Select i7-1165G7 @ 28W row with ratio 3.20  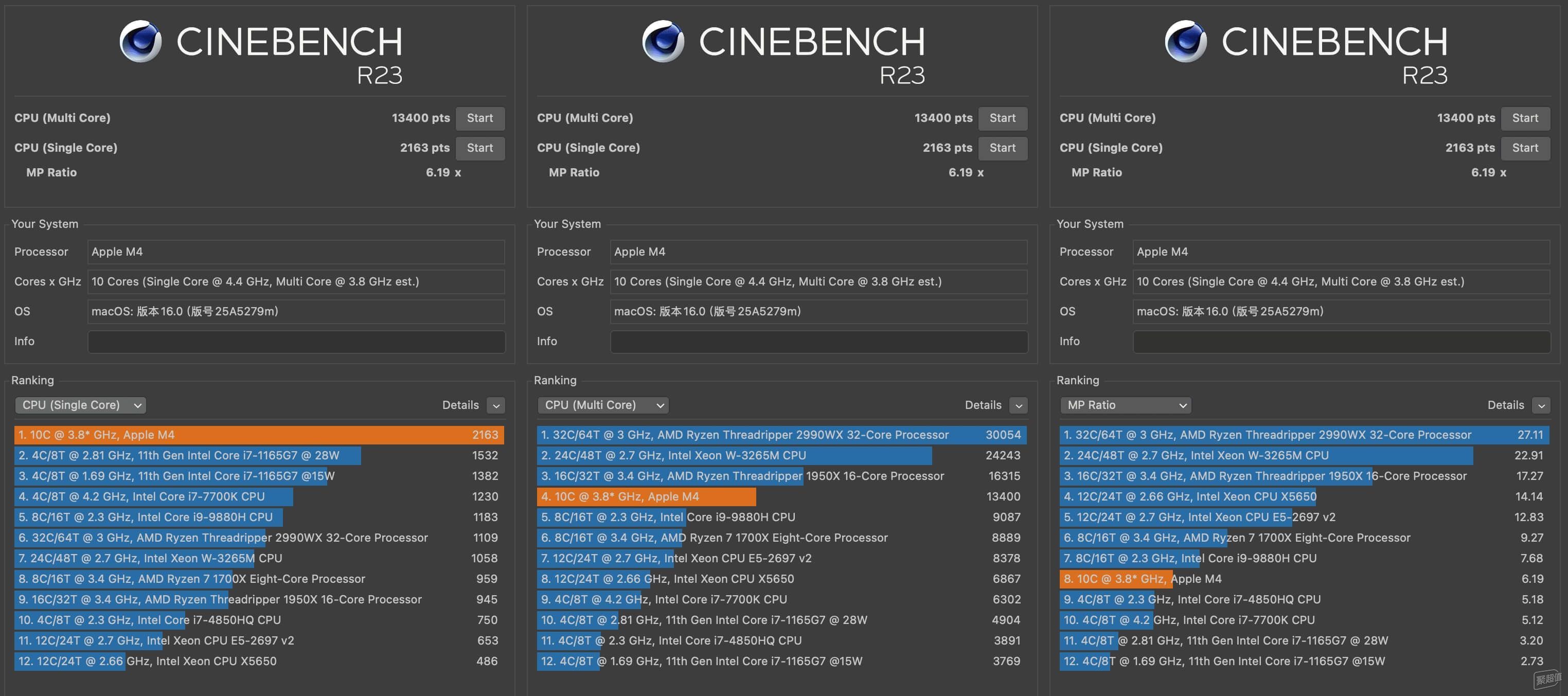click(1305, 640)
